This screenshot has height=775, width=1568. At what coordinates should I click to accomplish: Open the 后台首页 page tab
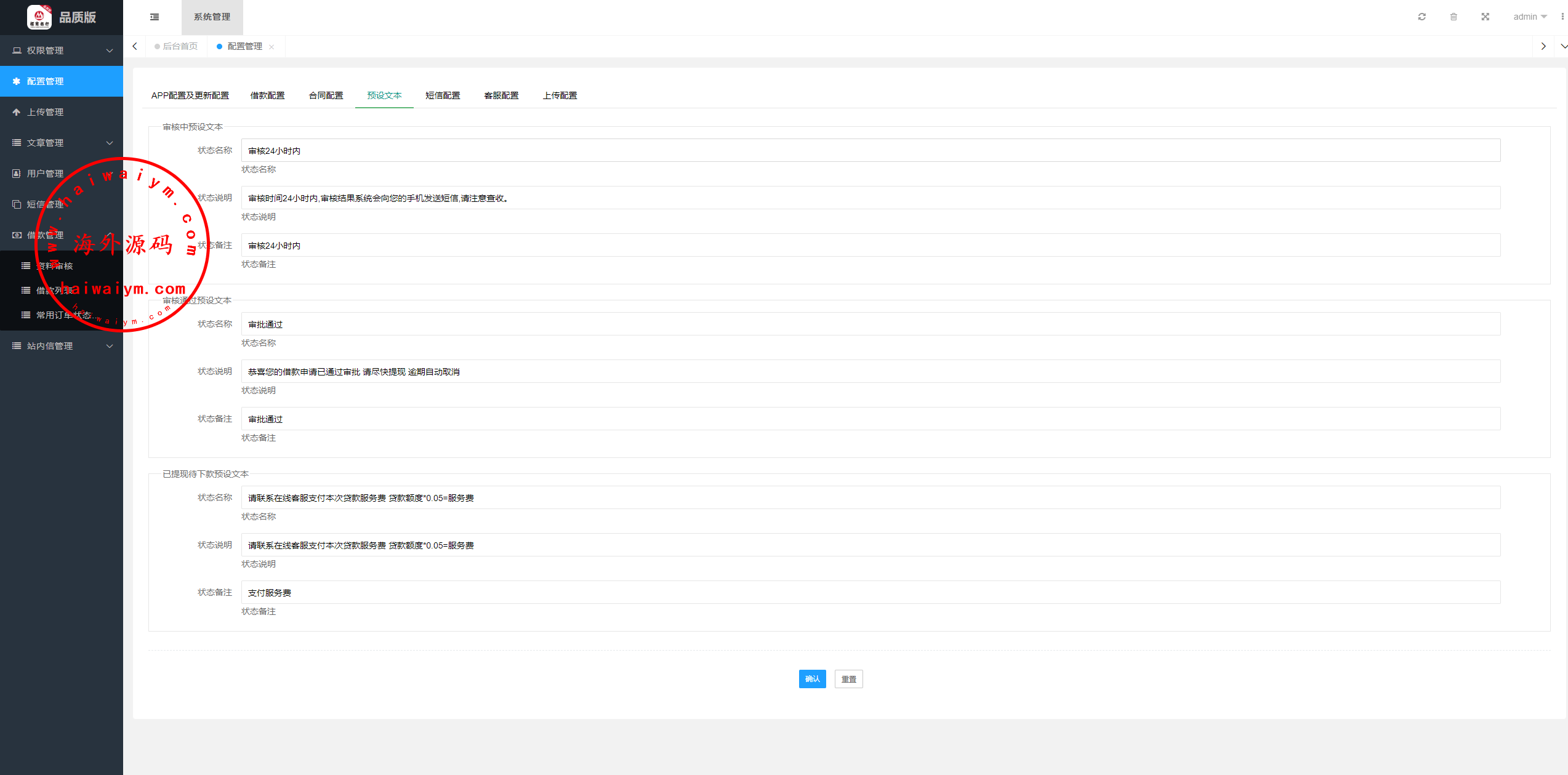[179, 46]
